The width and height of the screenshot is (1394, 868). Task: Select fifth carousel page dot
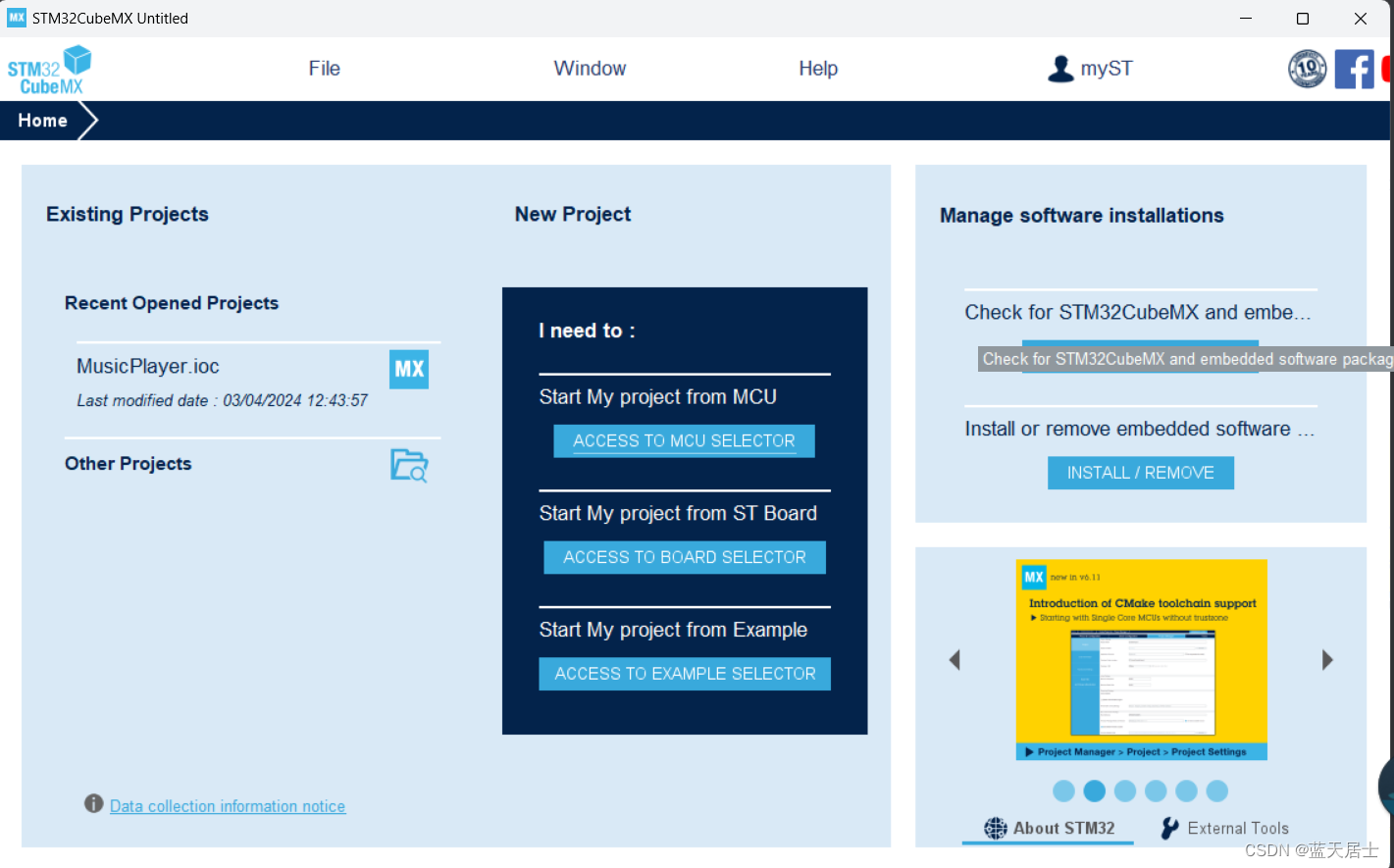tap(1186, 791)
